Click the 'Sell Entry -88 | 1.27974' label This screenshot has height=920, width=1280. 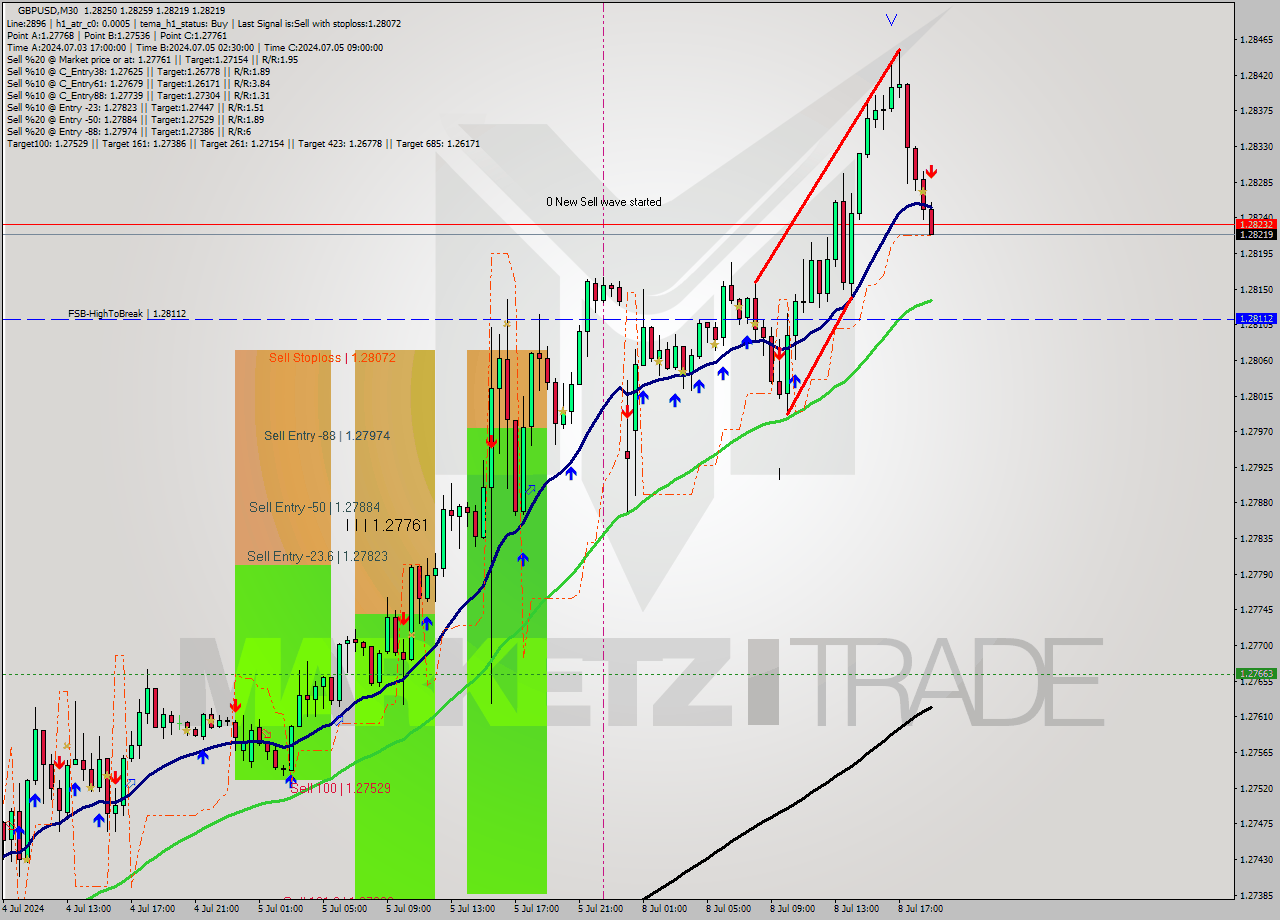point(327,436)
